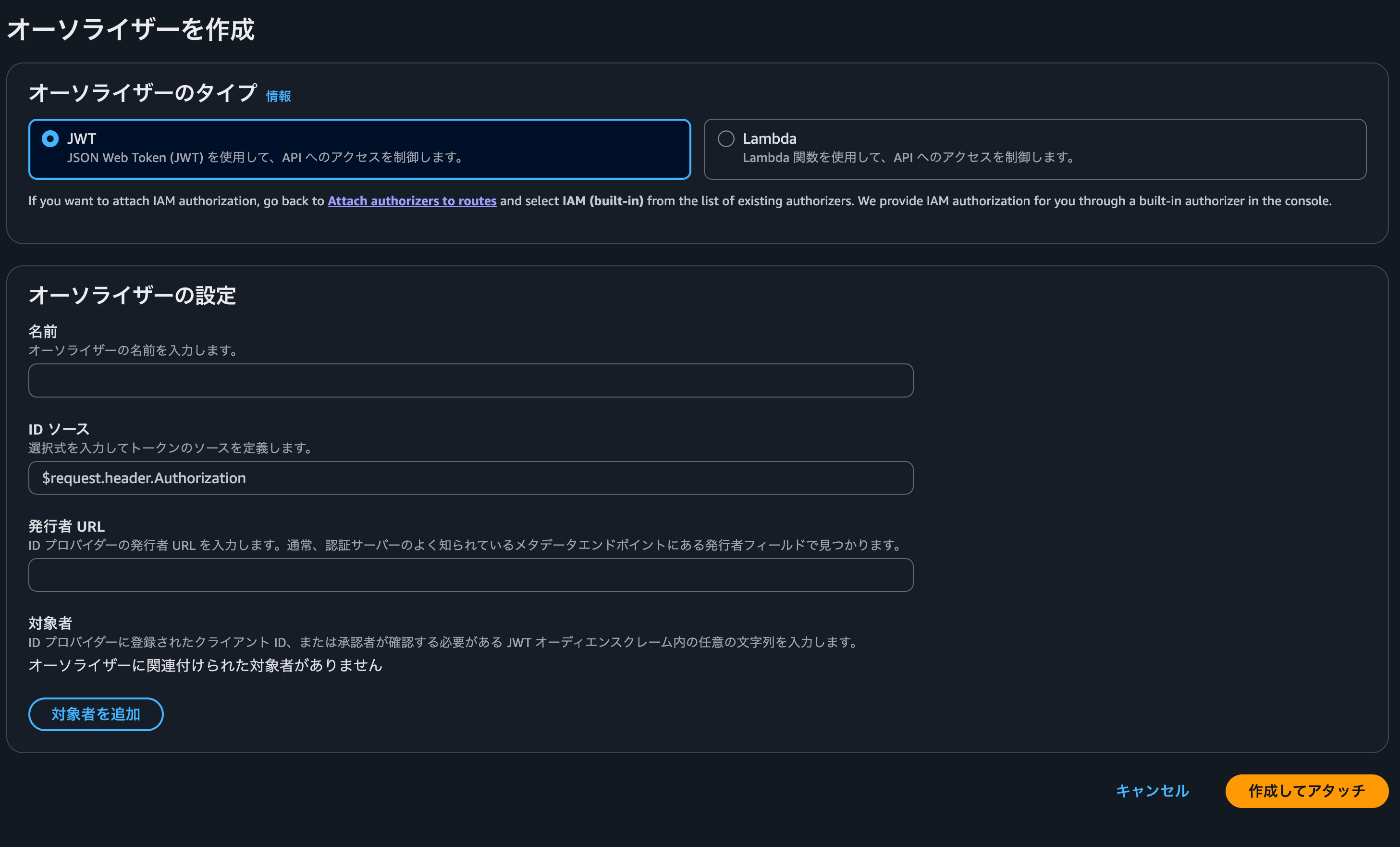Click the 発行者 URL field label
Image resolution: width=1400 pixels, height=847 pixels.
pyautogui.click(x=66, y=526)
